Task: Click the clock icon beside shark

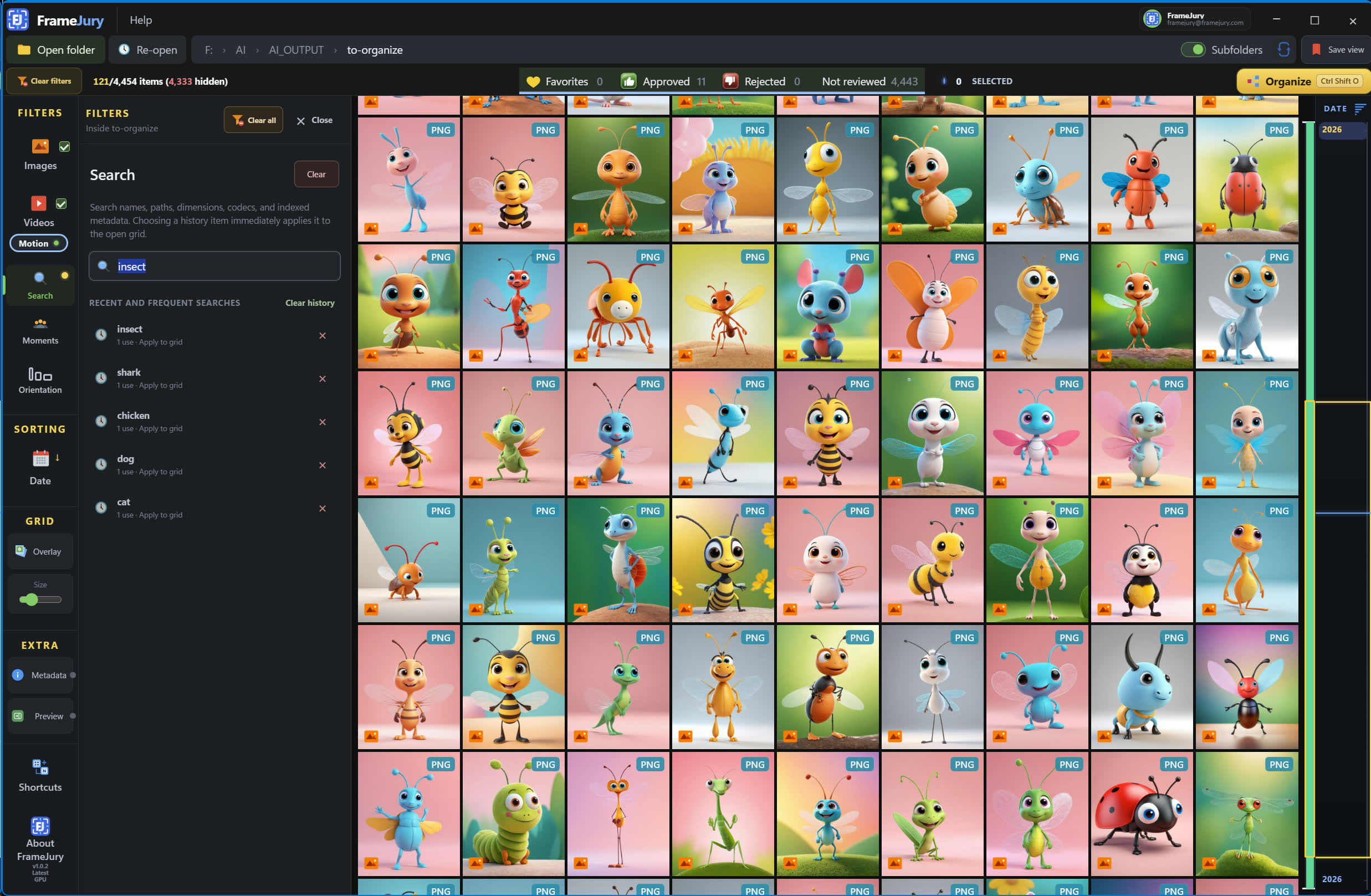Action: (101, 378)
